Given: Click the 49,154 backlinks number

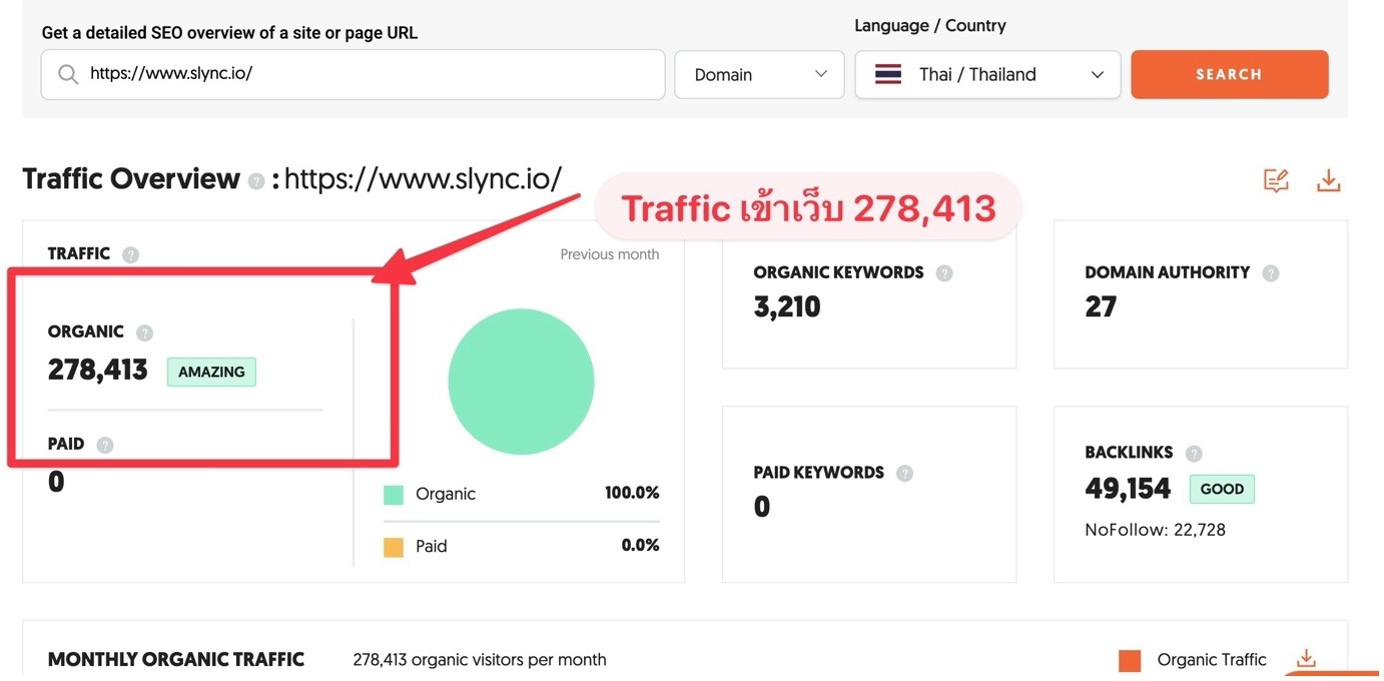Looking at the screenshot, I should click(1127, 489).
